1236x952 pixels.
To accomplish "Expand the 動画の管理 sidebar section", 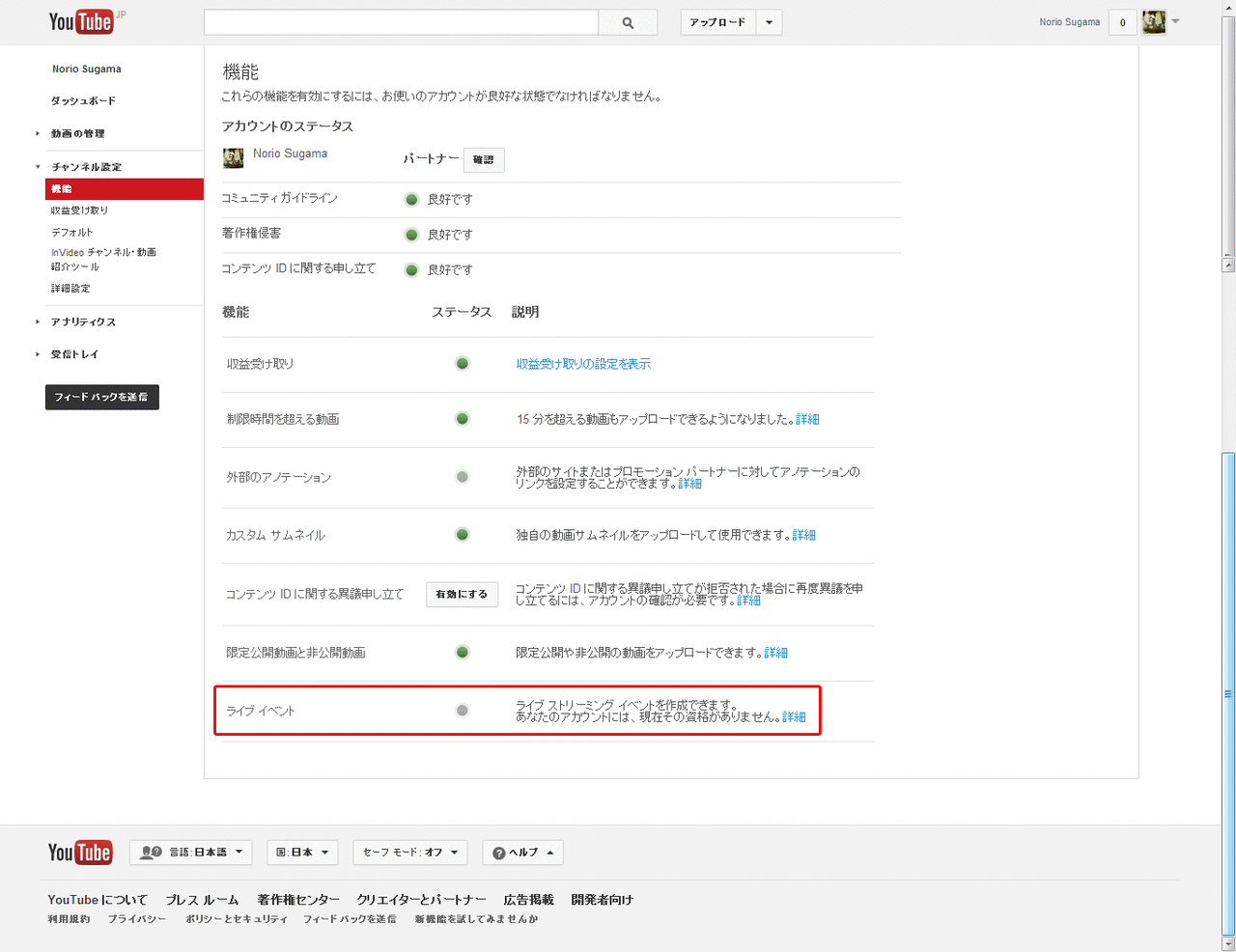I will pyautogui.click(x=77, y=133).
